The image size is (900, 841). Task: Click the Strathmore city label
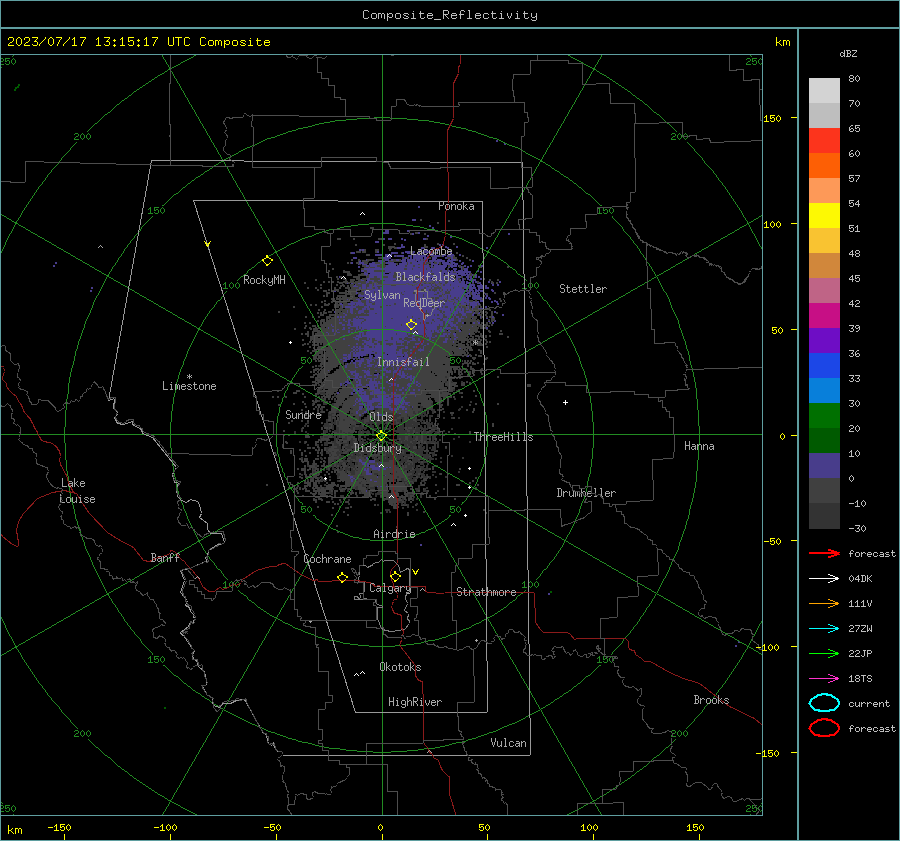point(486,592)
